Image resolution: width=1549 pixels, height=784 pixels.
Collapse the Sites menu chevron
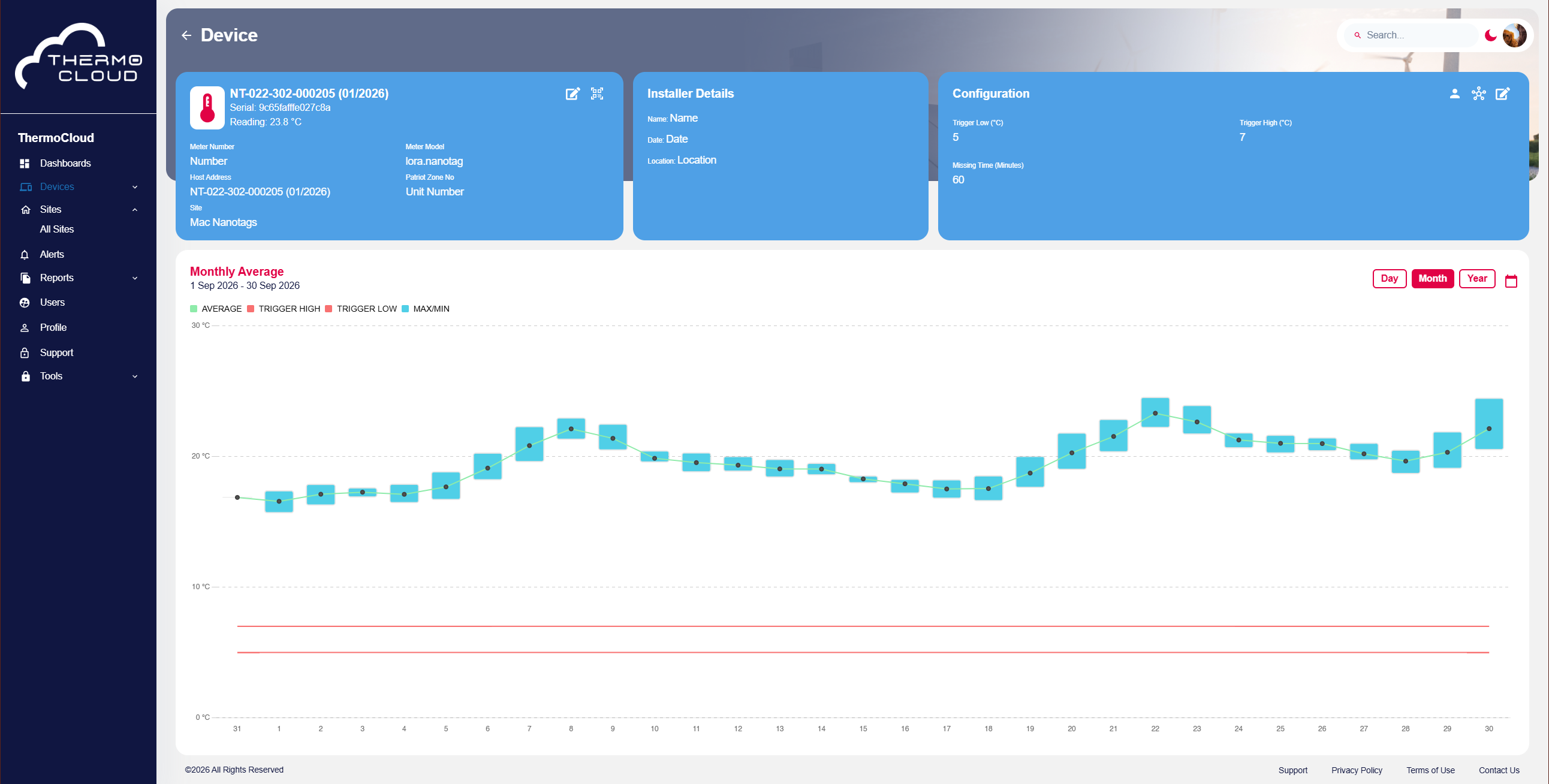click(x=135, y=210)
